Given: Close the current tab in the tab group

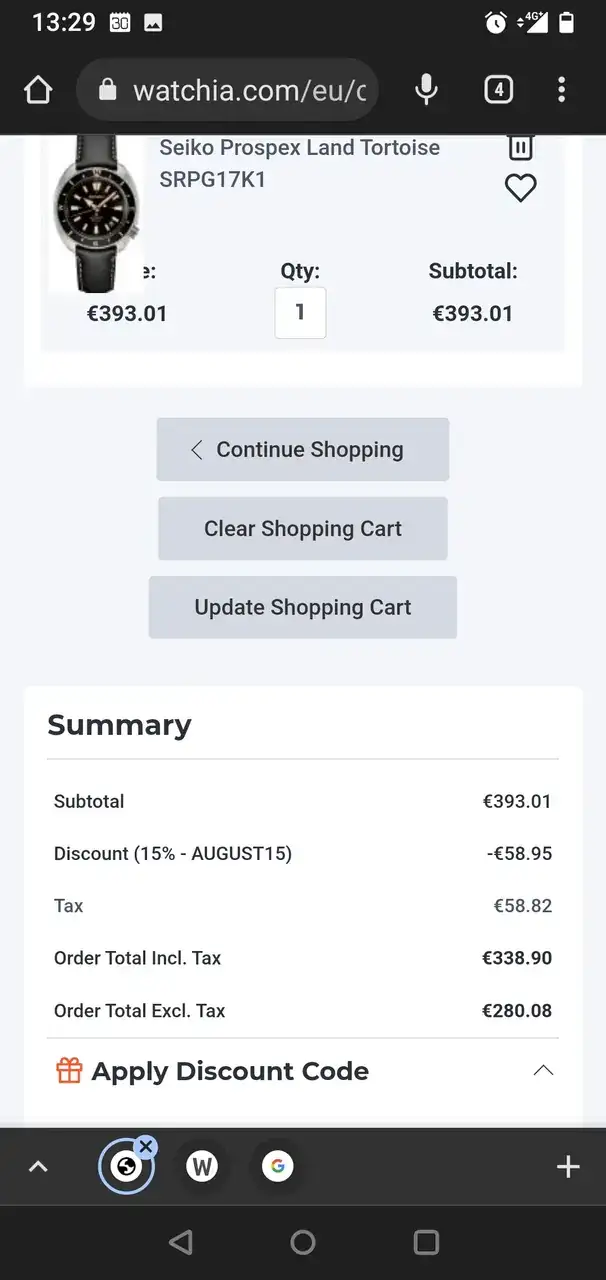Looking at the screenshot, I should point(146,1147).
